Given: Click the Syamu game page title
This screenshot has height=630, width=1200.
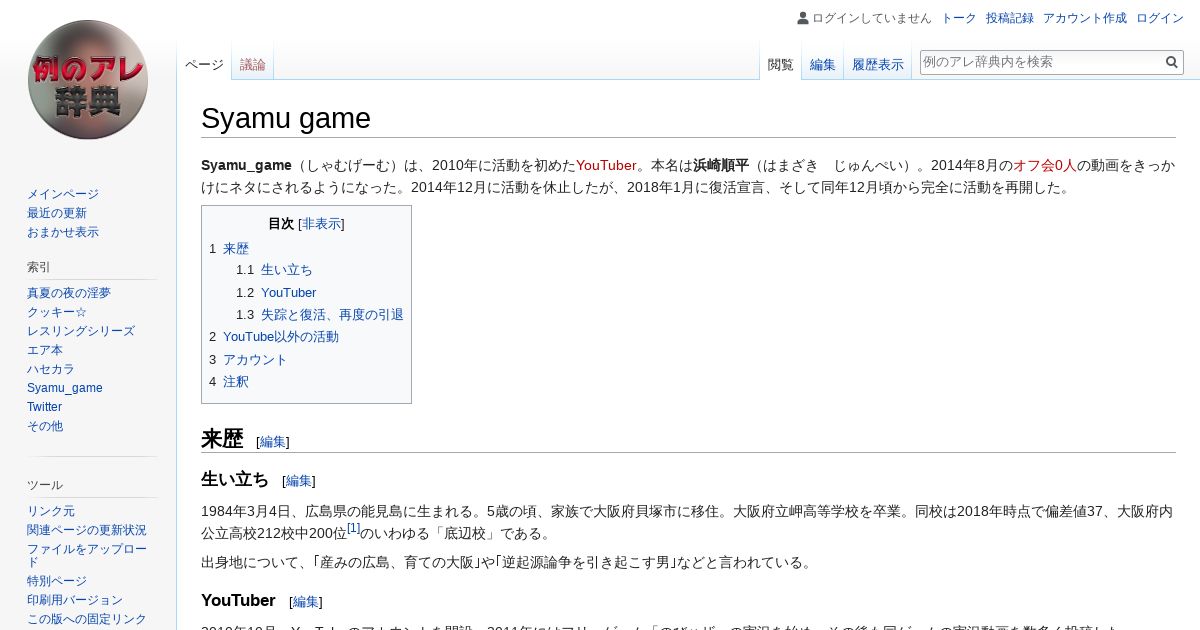Looking at the screenshot, I should tap(286, 119).
